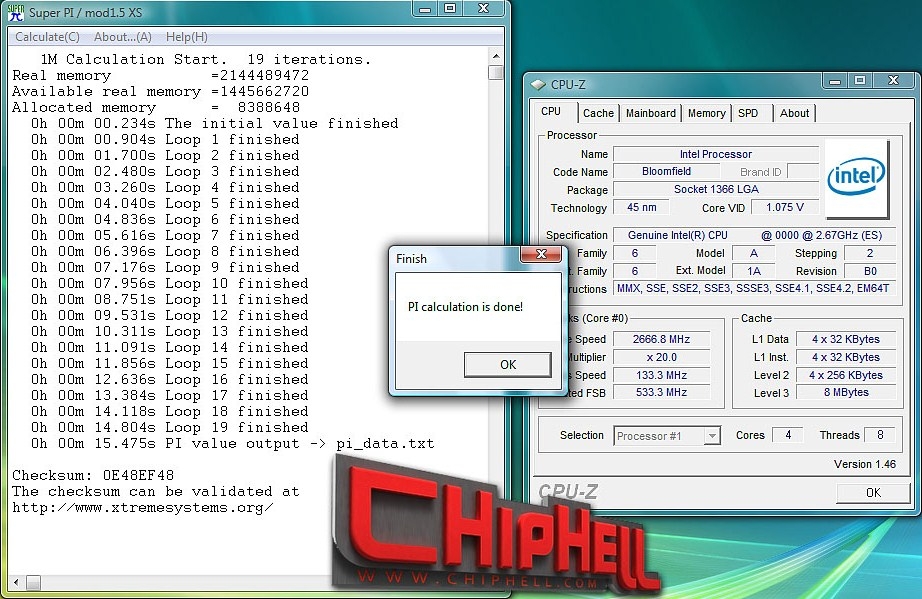
Task: Click the multiplier value x 20.0
Action: click(662, 357)
